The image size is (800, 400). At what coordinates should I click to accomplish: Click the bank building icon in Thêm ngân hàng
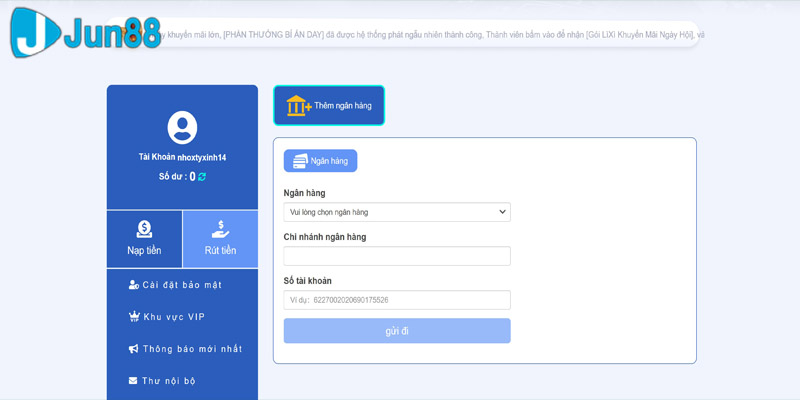pos(299,106)
